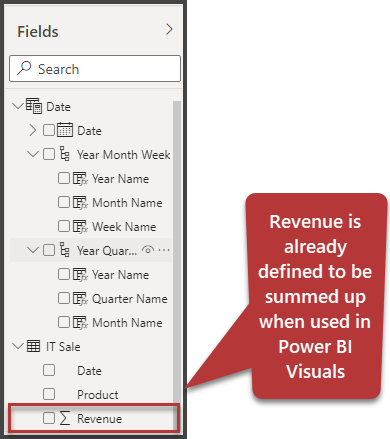
Task: Tick the Year Quar... hierarchy checkbox
Action: pyautogui.click(x=49, y=250)
